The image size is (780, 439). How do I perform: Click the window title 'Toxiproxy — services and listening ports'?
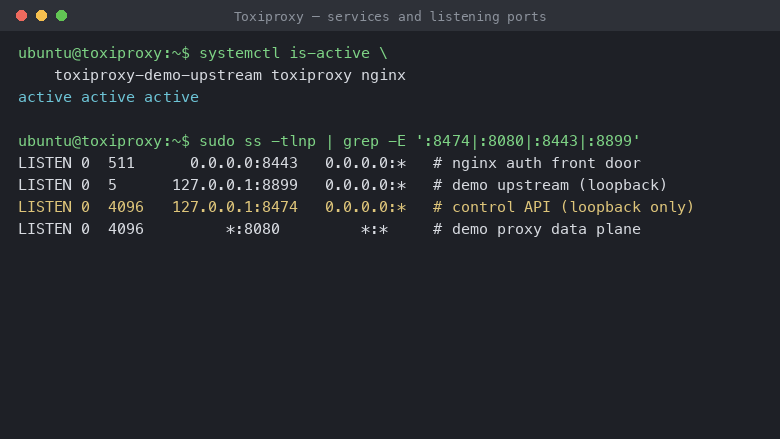390,17
